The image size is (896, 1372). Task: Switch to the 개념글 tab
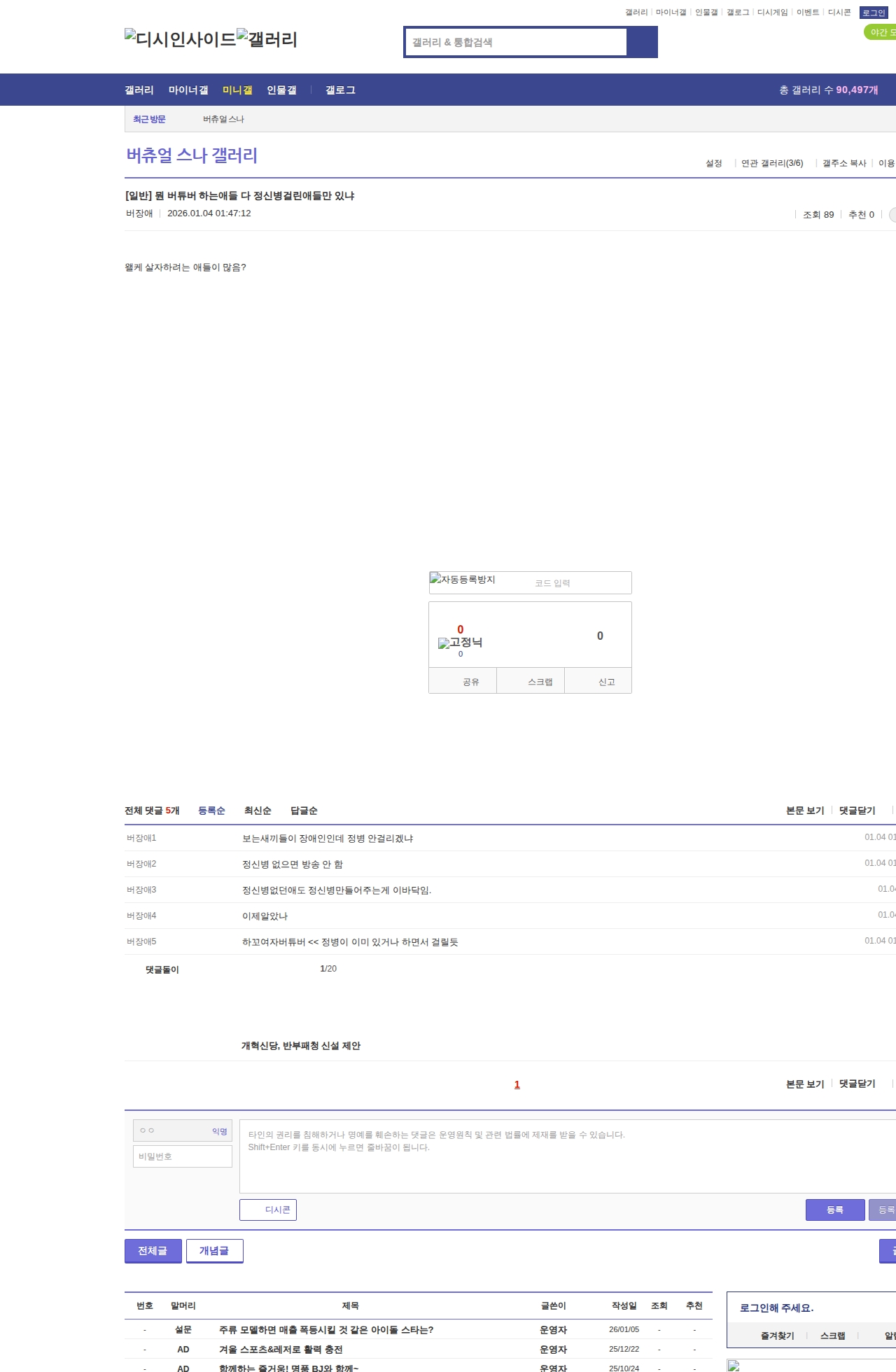(x=214, y=1251)
